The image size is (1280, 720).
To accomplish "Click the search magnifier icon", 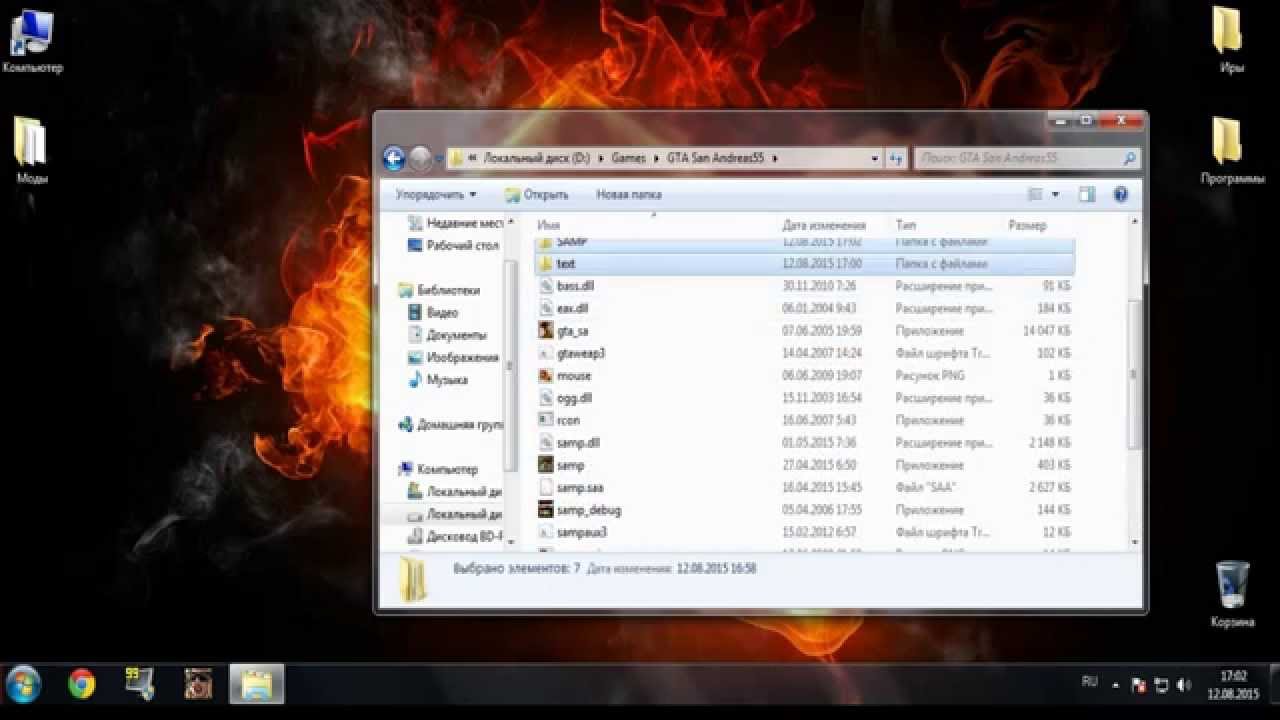I will point(1129,158).
